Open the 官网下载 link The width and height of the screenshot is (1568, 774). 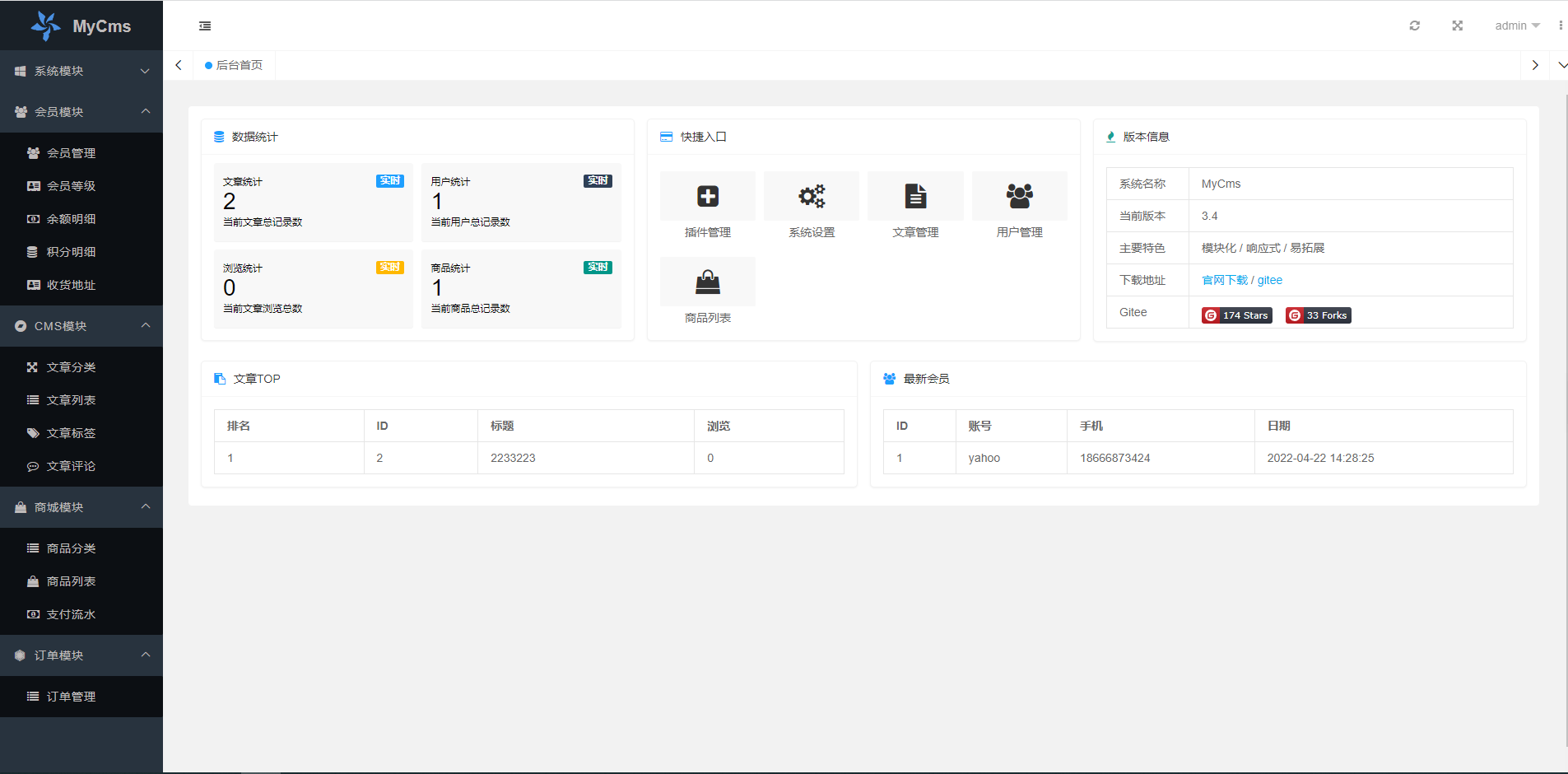coord(1226,280)
